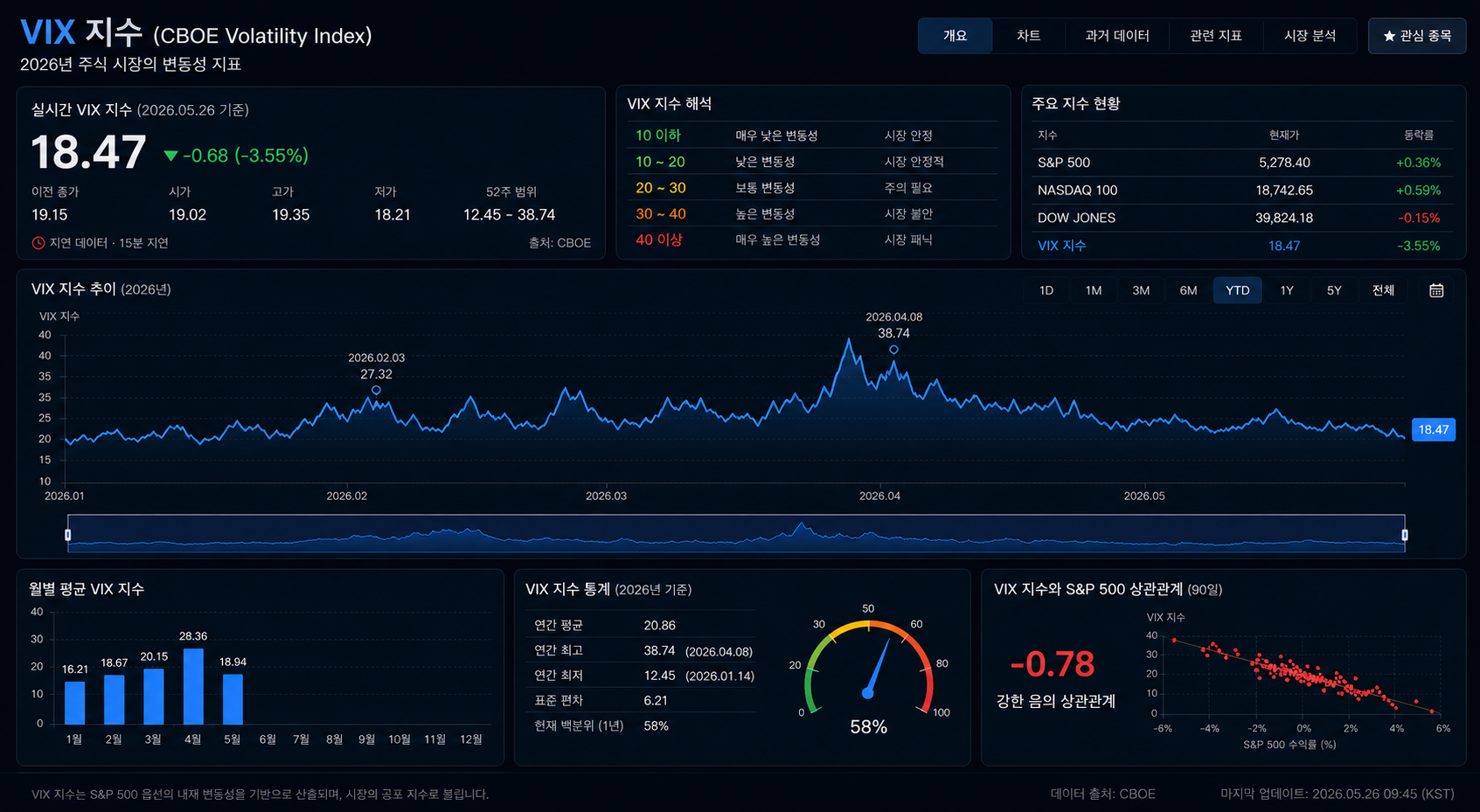The height and width of the screenshot is (812, 1480).
Task: Click the 2026.02.03 peak marker
Action: 376,390
